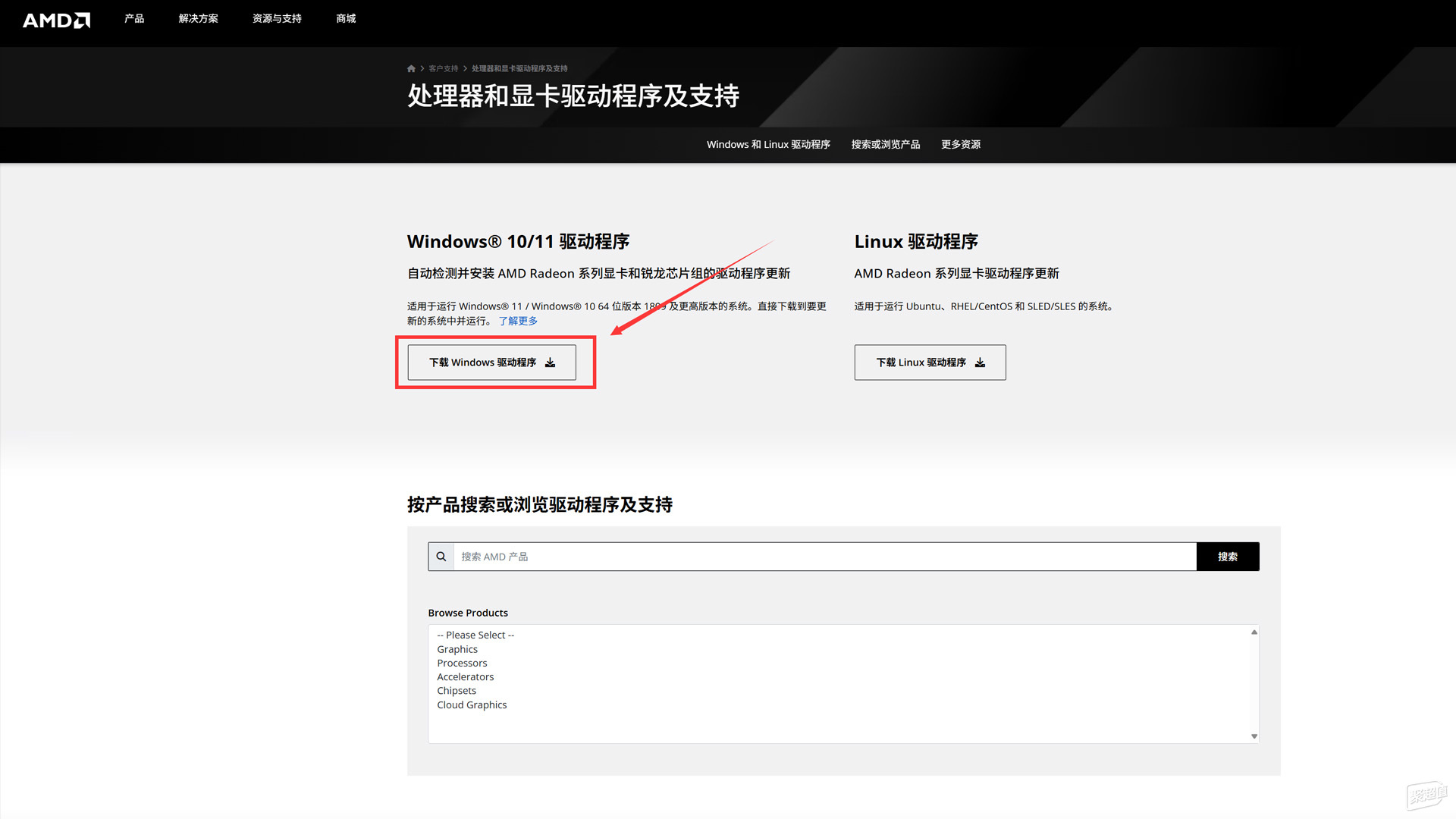Click the Windows® 10/11 驱动程序 heading
The width and height of the screenshot is (1456, 819).
pos(518,241)
